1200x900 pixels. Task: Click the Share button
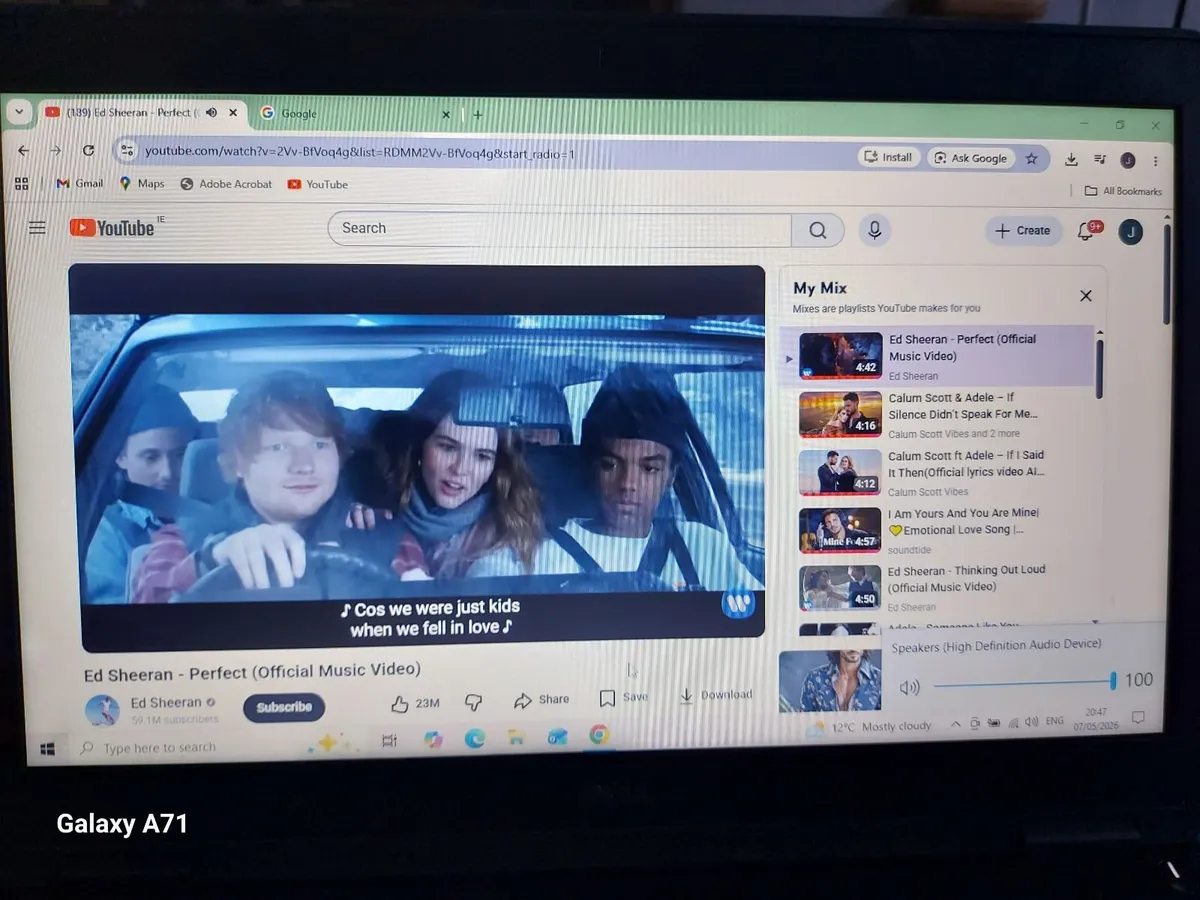(x=541, y=700)
